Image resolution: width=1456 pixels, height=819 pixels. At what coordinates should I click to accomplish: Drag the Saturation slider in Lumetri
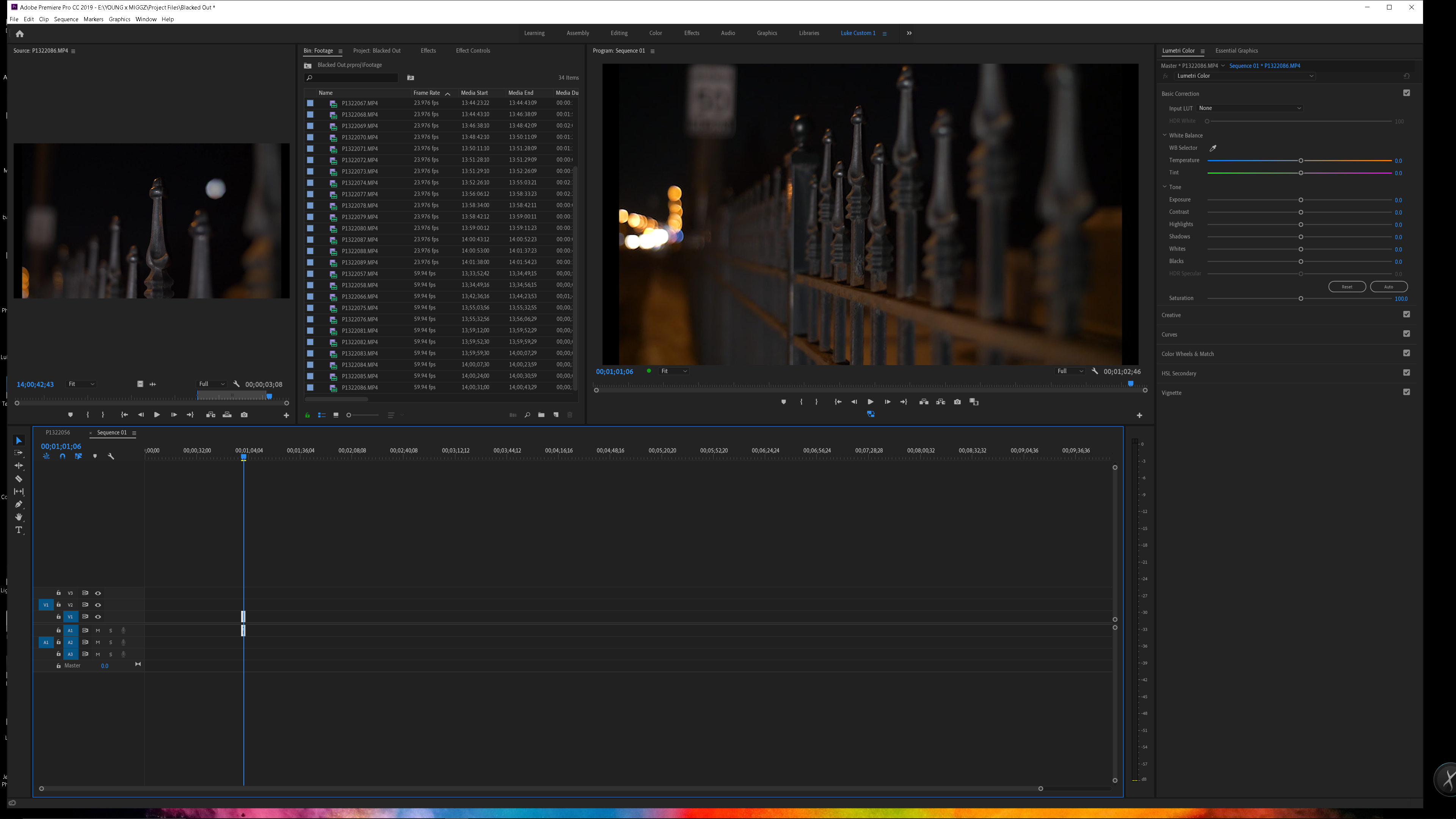click(1301, 298)
